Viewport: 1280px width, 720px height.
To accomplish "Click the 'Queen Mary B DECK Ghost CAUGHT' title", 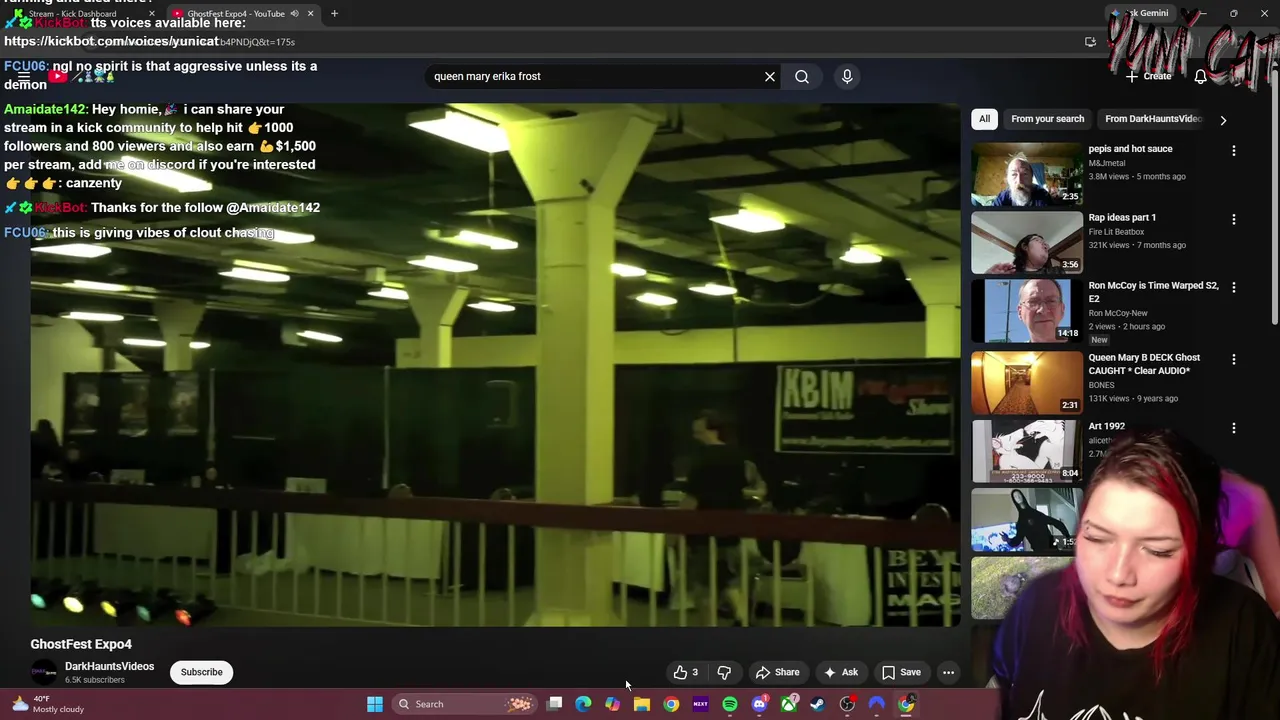I will [1144, 364].
